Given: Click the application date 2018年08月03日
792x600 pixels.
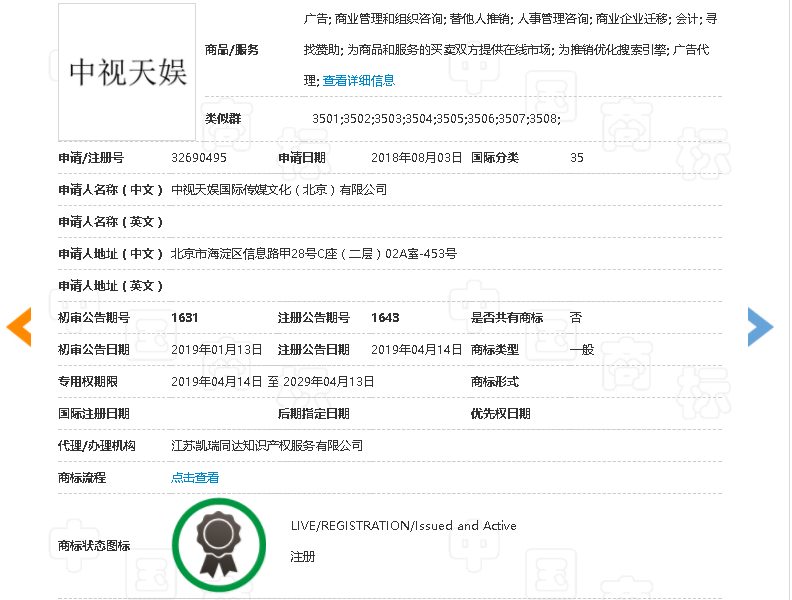Looking at the screenshot, I should [x=416, y=158].
